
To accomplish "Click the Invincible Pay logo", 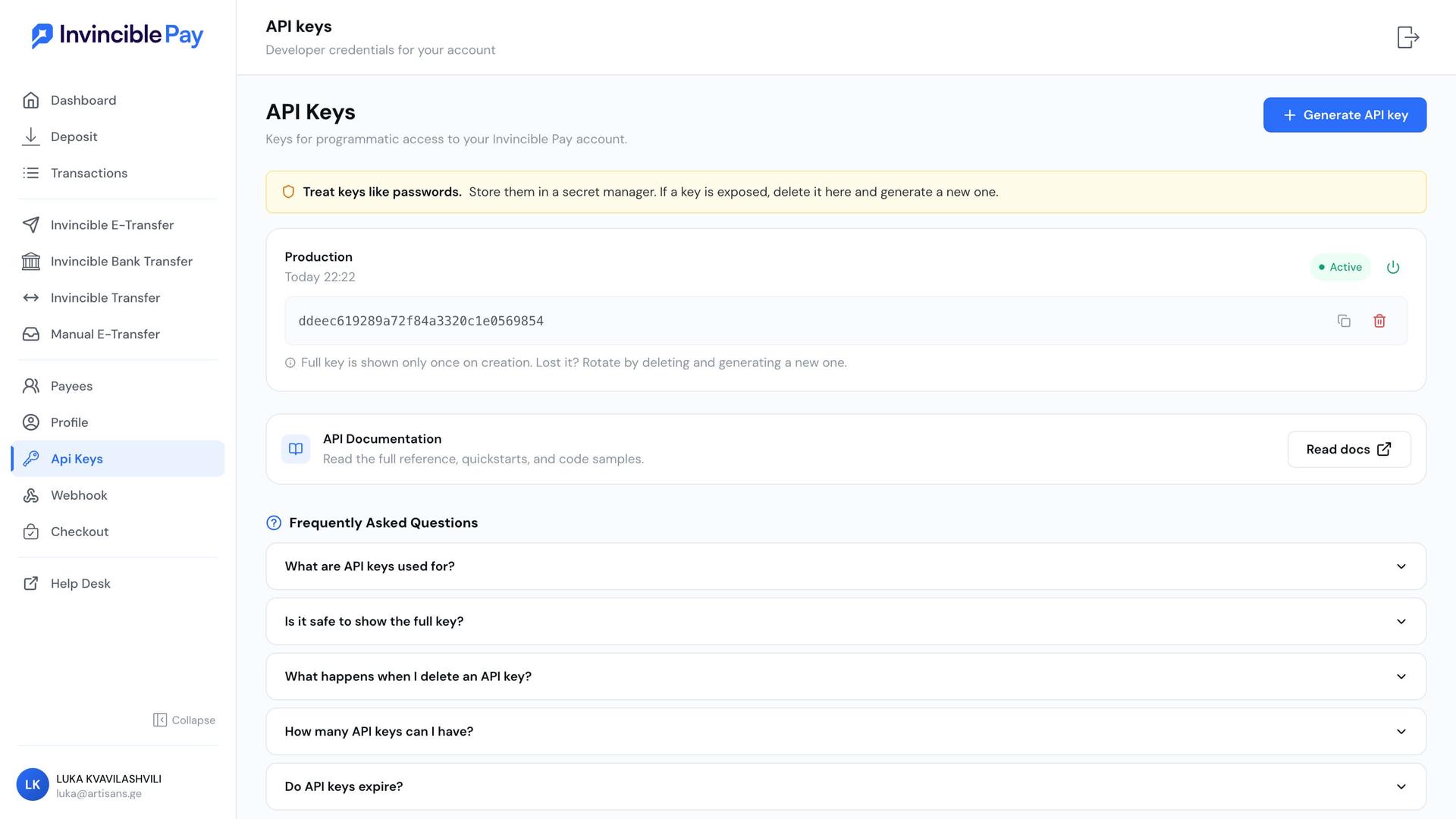I will (118, 35).
